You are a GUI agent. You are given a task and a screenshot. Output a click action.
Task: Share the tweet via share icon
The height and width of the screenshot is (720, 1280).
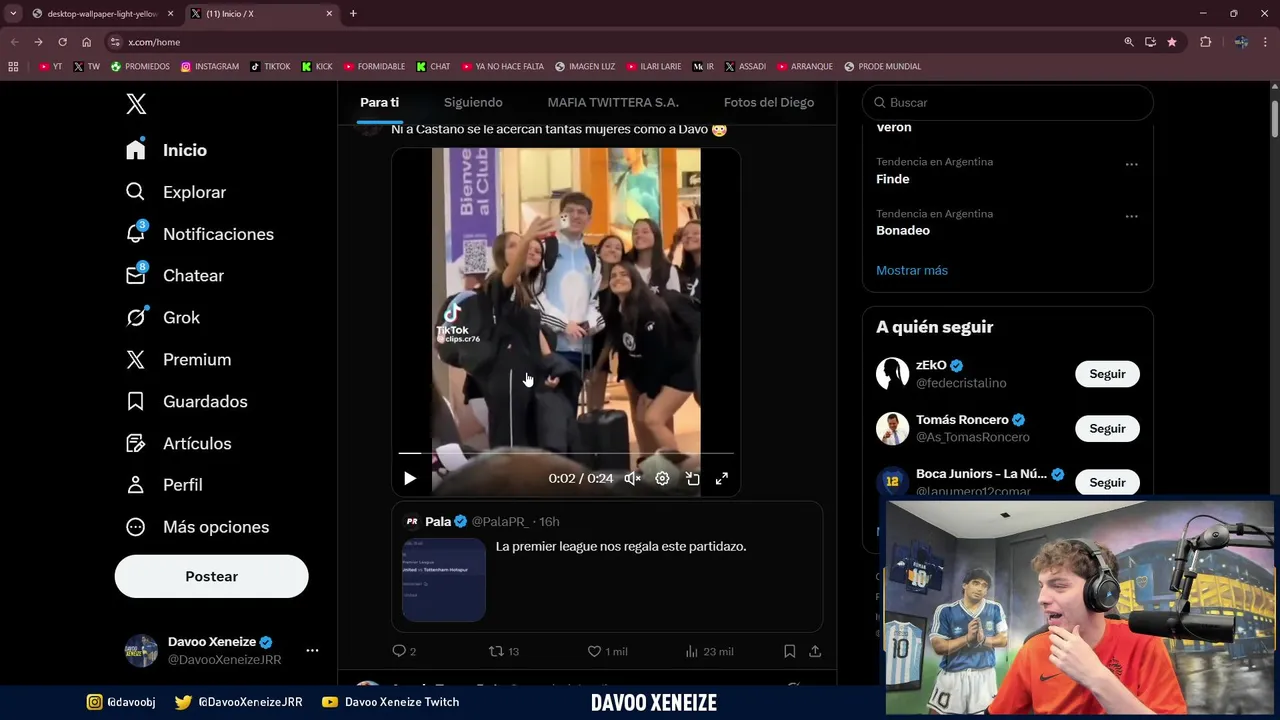pos(815,651)
